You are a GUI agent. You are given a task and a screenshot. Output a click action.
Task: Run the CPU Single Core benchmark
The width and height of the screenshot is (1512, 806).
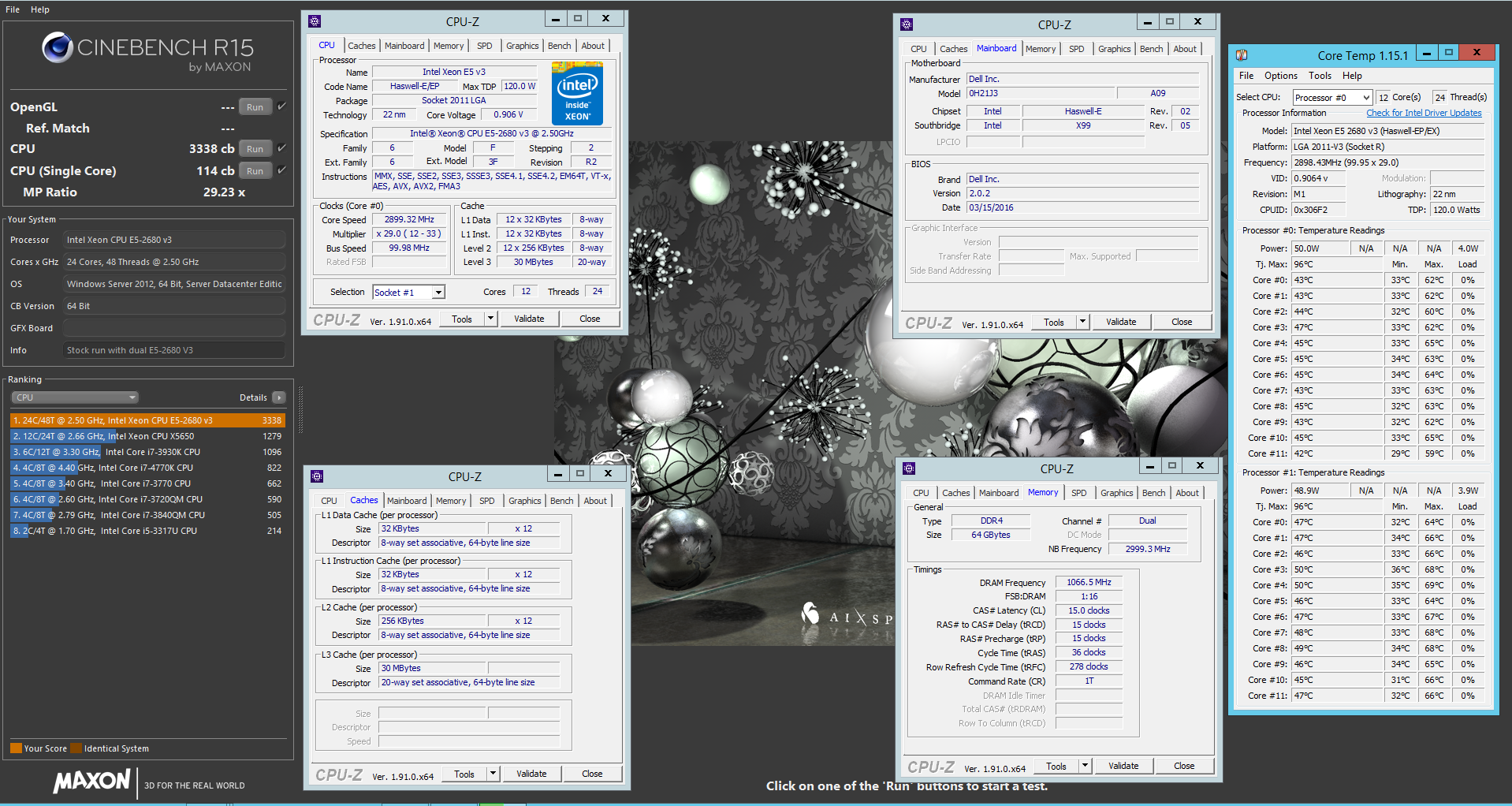tap(255, 171)
